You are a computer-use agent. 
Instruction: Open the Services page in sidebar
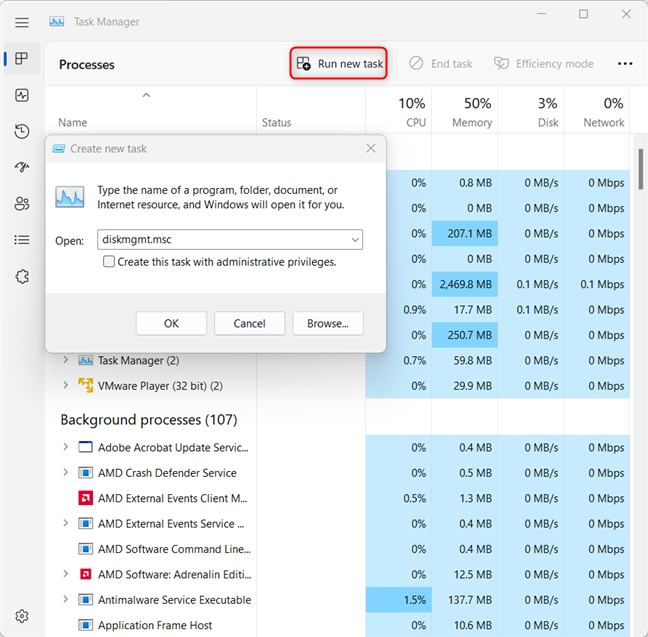coord(22,276)
